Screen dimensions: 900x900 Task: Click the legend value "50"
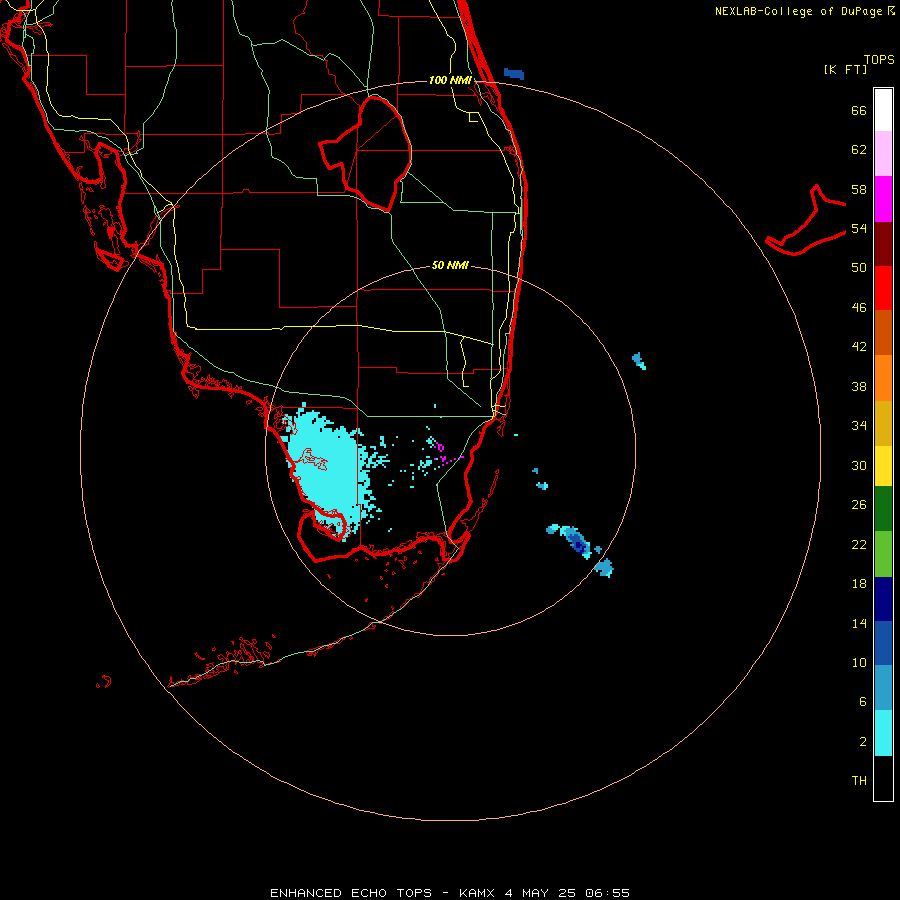pyautogui.click(x=859, y=268)
